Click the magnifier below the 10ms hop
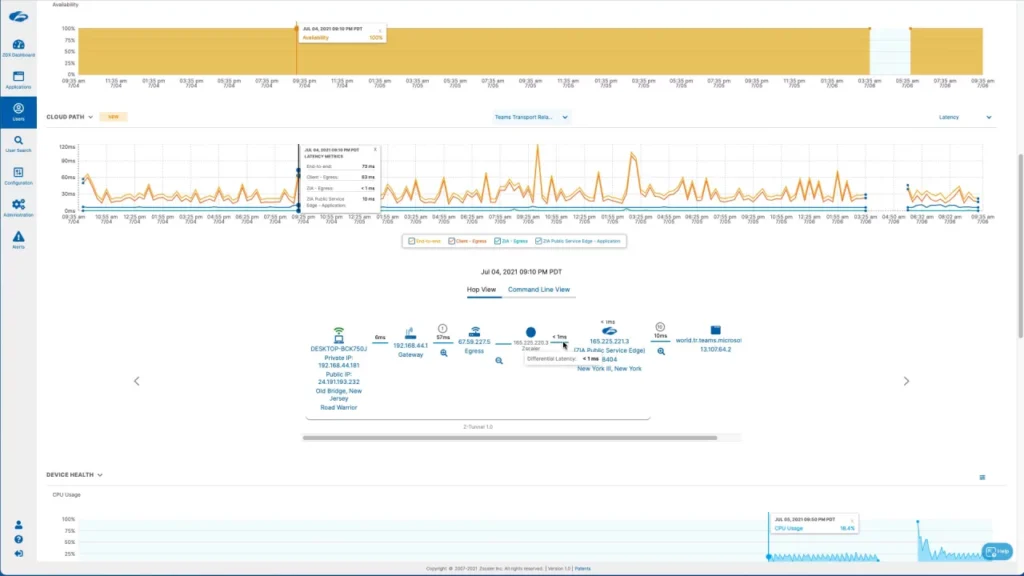This screenshot has height=576, width=1024. [661, 351]
